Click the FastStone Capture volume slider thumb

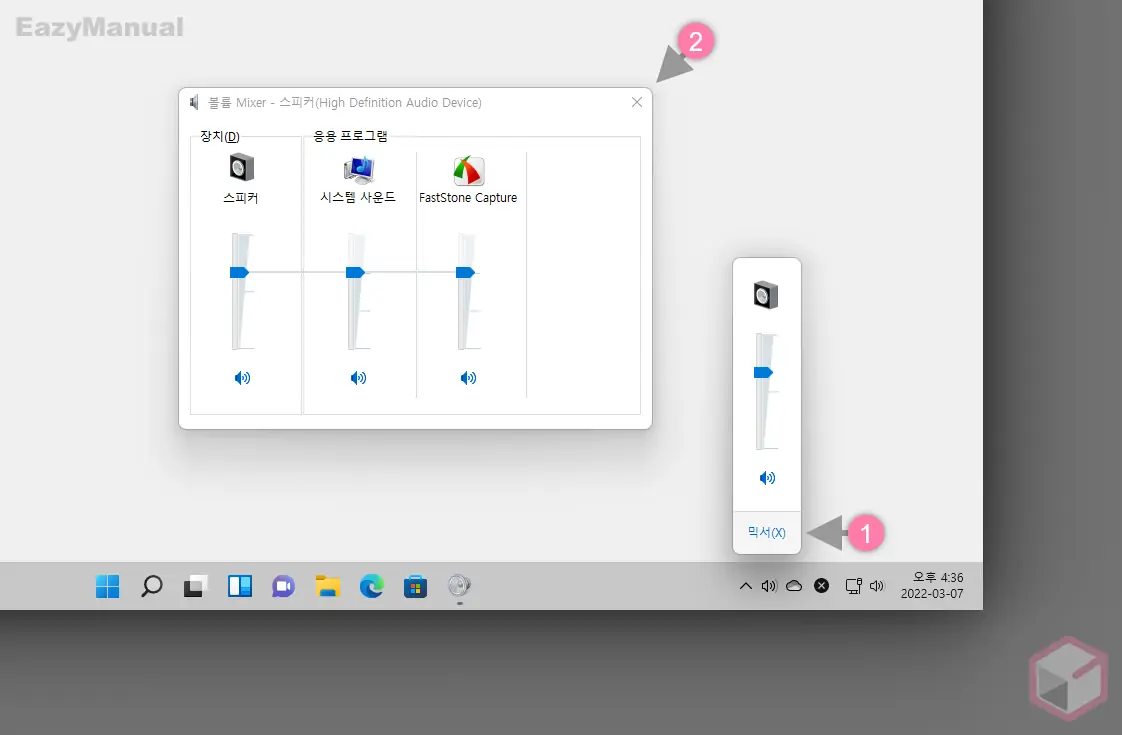[x=465, y=272]
